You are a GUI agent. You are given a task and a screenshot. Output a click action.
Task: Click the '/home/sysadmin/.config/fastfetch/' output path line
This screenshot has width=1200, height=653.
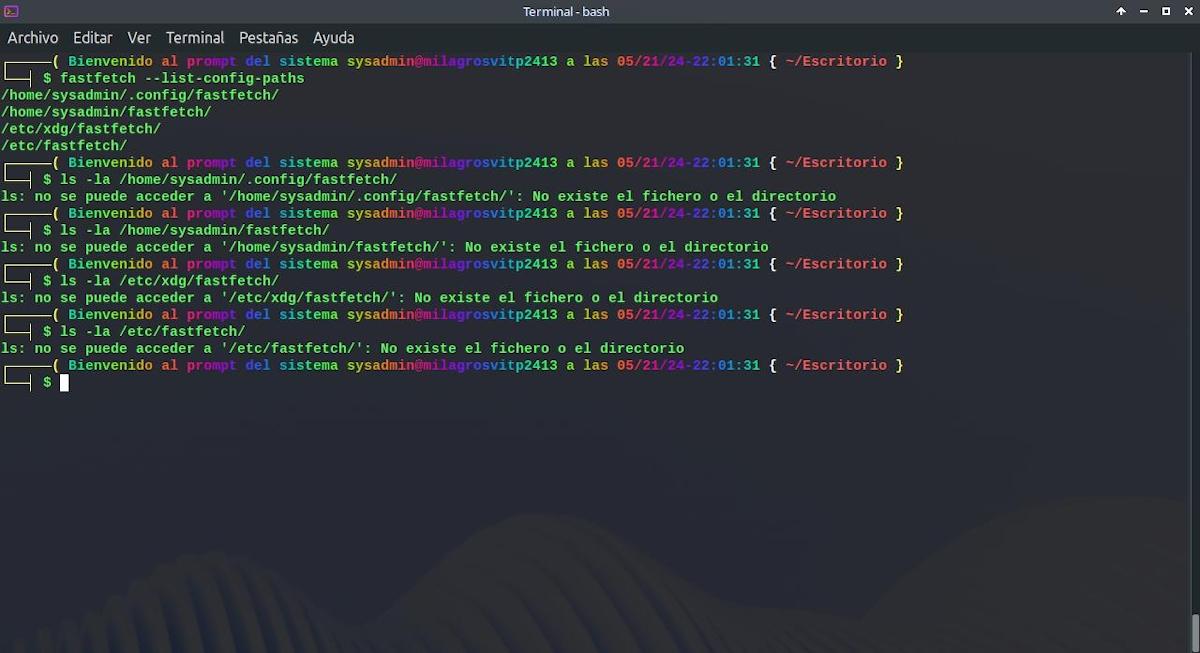[x=140, y=95]
